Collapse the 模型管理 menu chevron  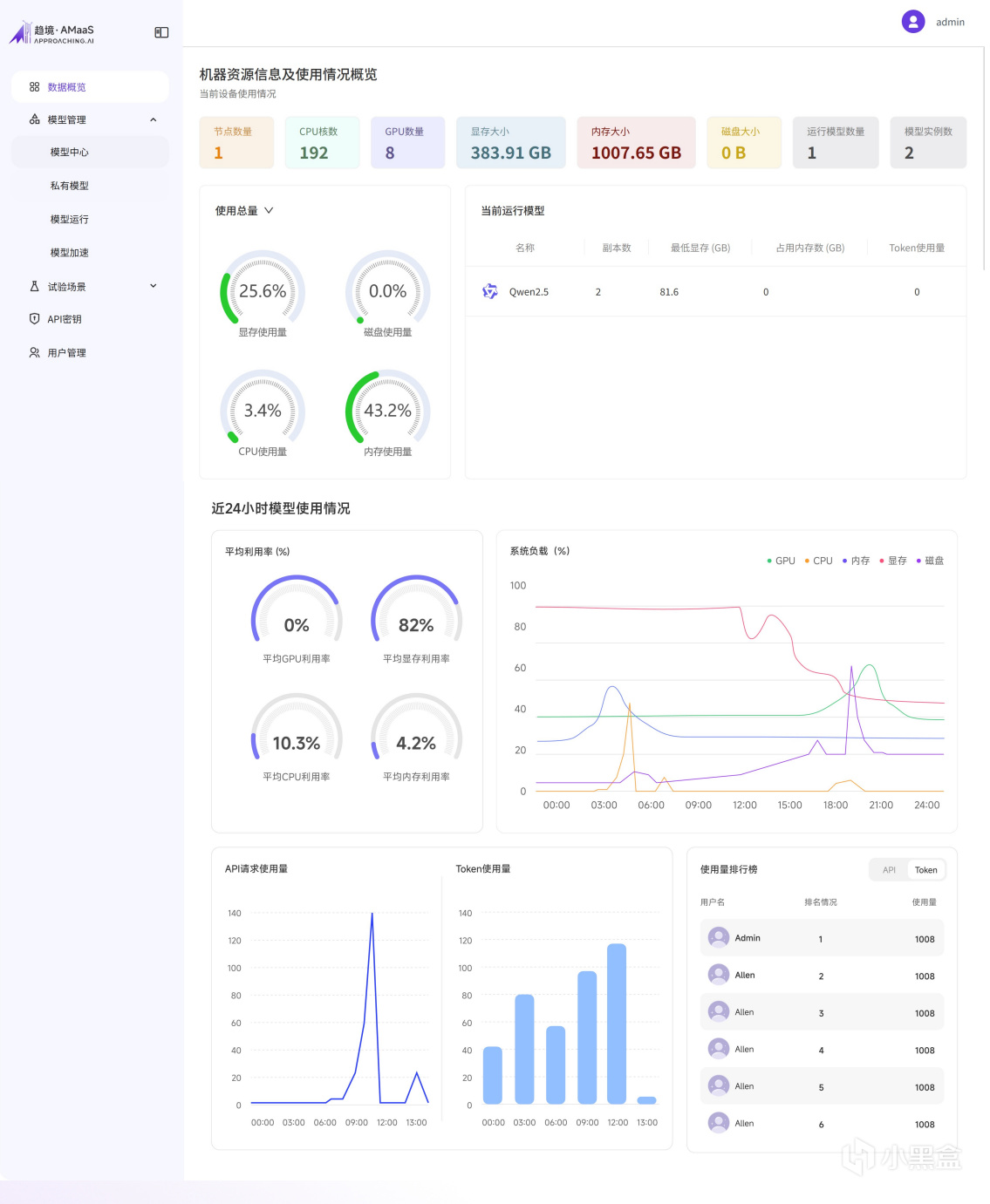point(154,119)
